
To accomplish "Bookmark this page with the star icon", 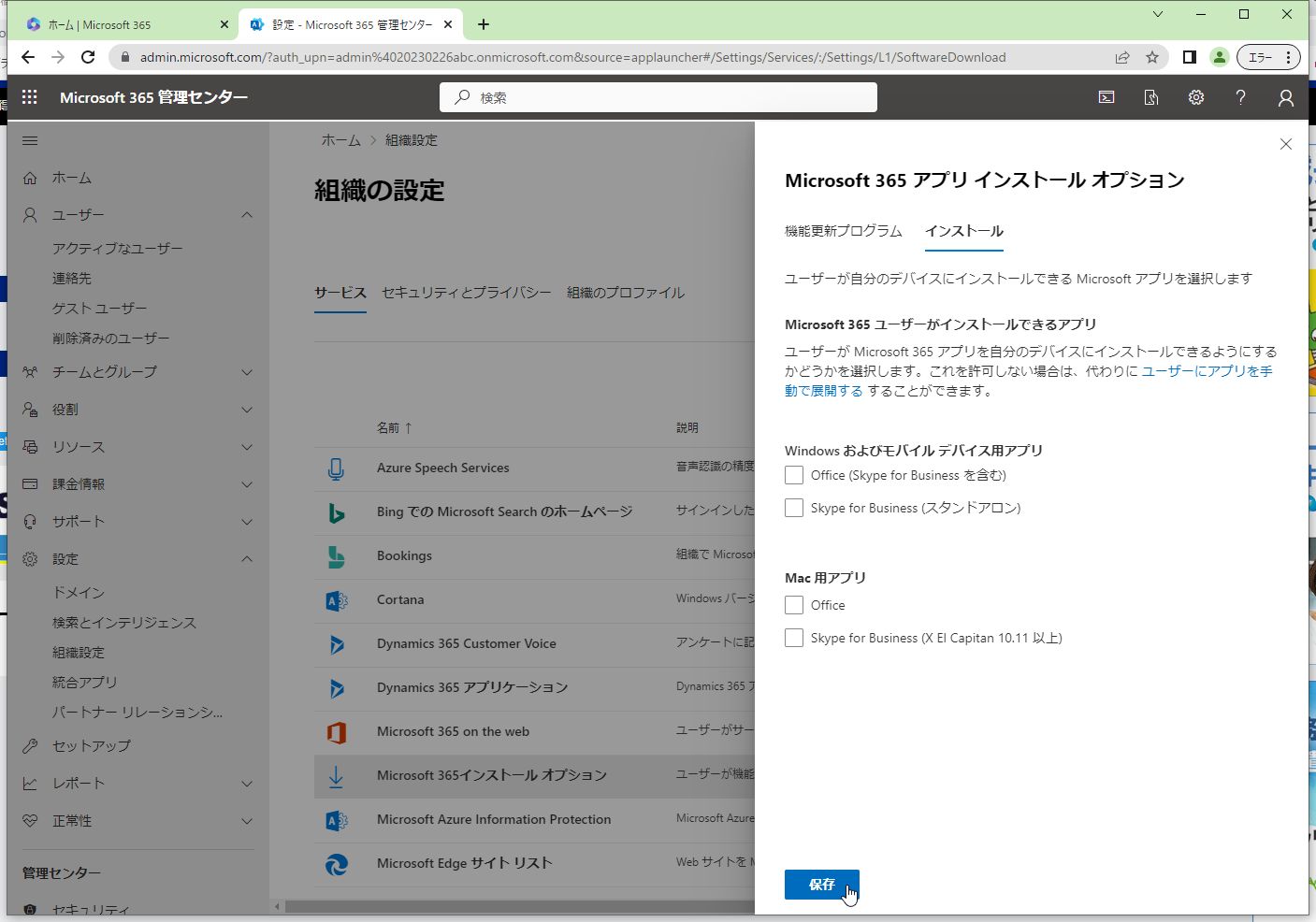I will click(x=1152, y=57).
